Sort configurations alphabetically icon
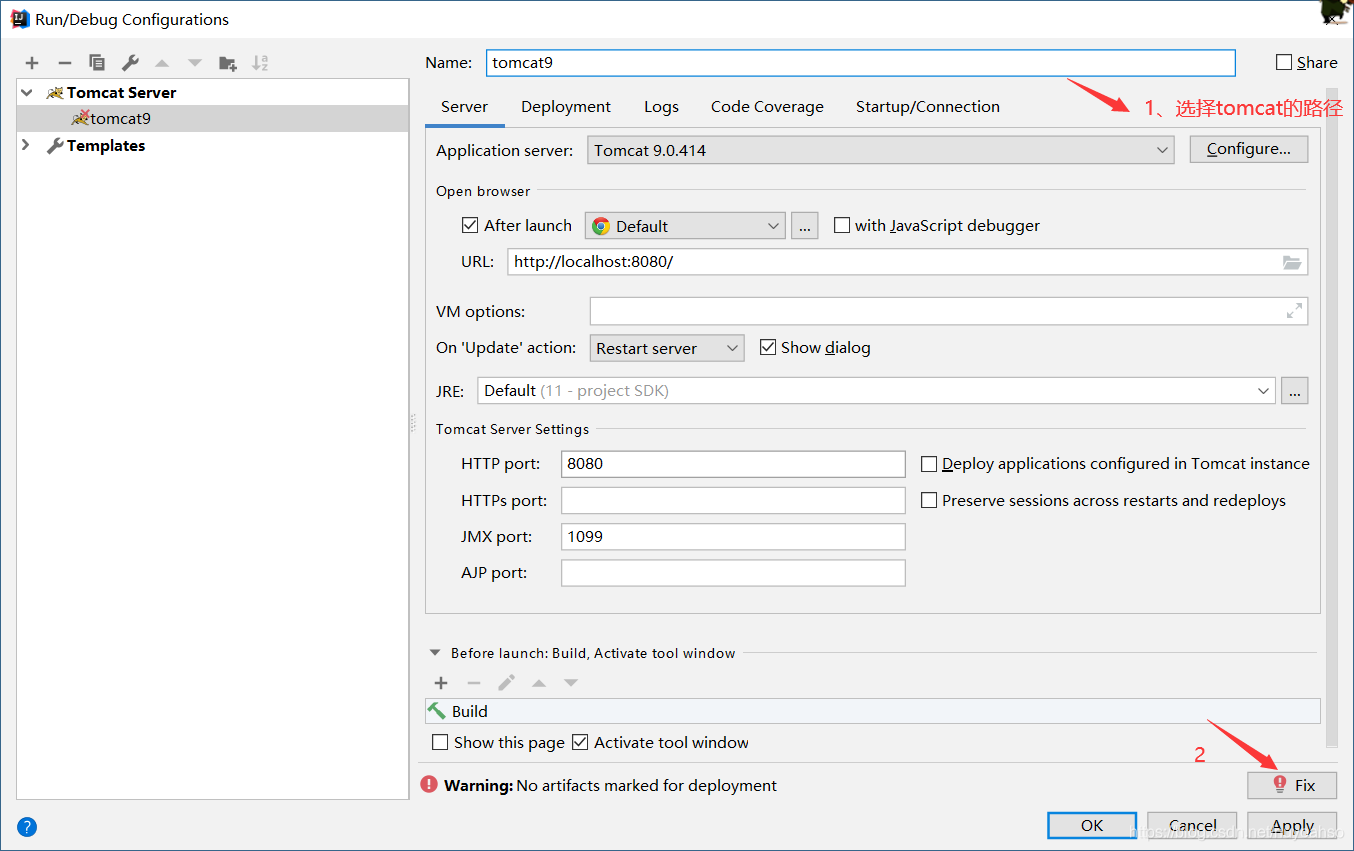This screenshot has width=1354, height=851. tap(260, 63)
